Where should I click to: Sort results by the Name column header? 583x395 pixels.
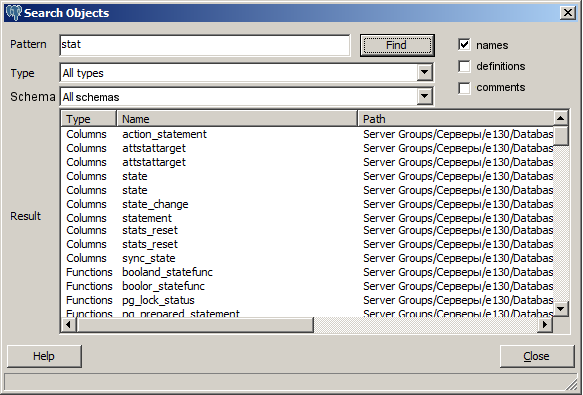tap(237, 119)
